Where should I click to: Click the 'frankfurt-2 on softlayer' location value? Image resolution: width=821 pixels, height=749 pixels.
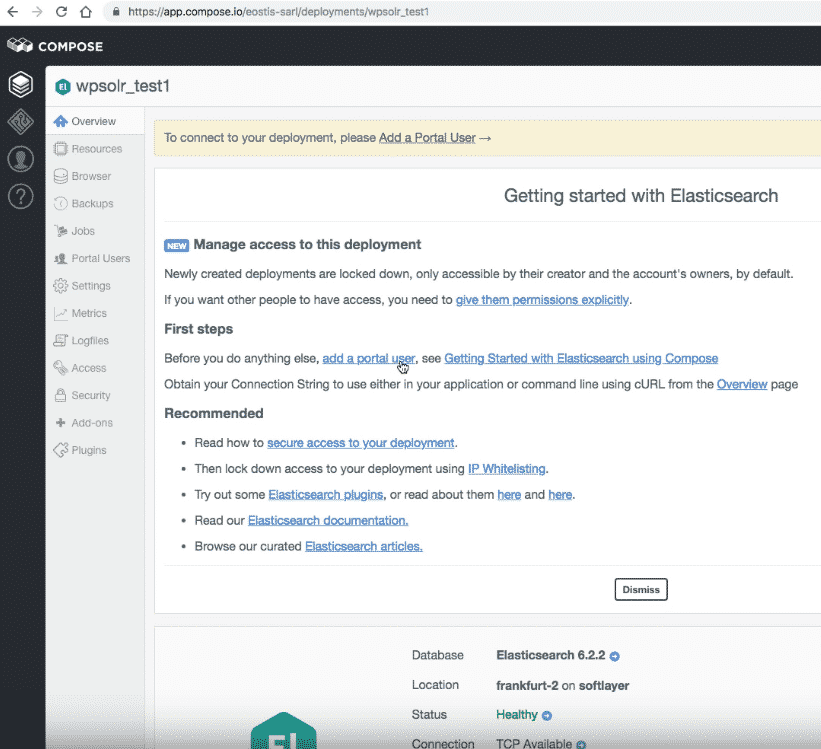[x=562, y=686]
